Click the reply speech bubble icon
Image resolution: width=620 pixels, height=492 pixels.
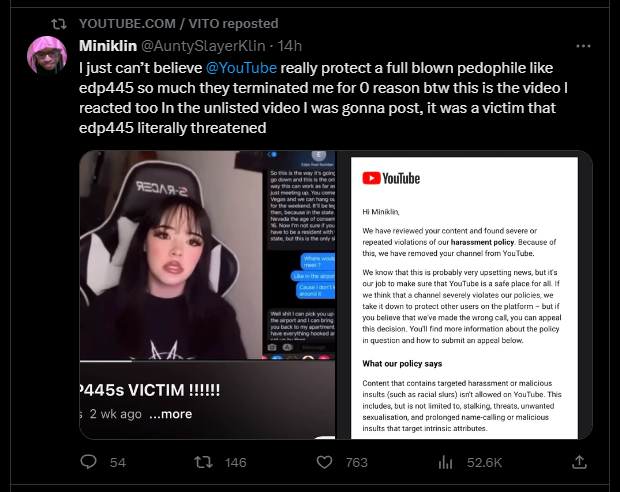point(88,462)
